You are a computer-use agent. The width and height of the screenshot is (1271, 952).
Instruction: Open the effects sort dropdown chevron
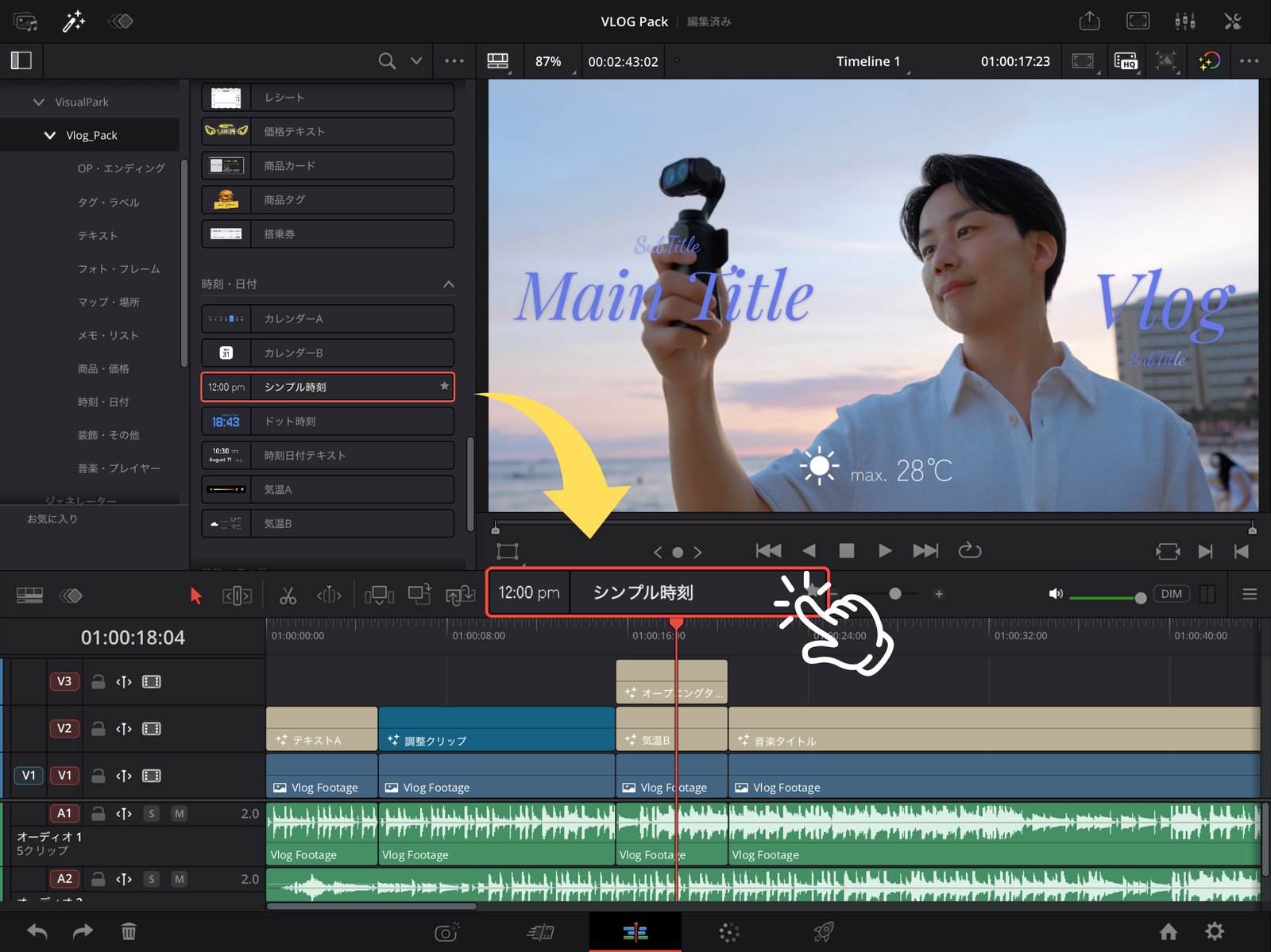click(416, 60)
